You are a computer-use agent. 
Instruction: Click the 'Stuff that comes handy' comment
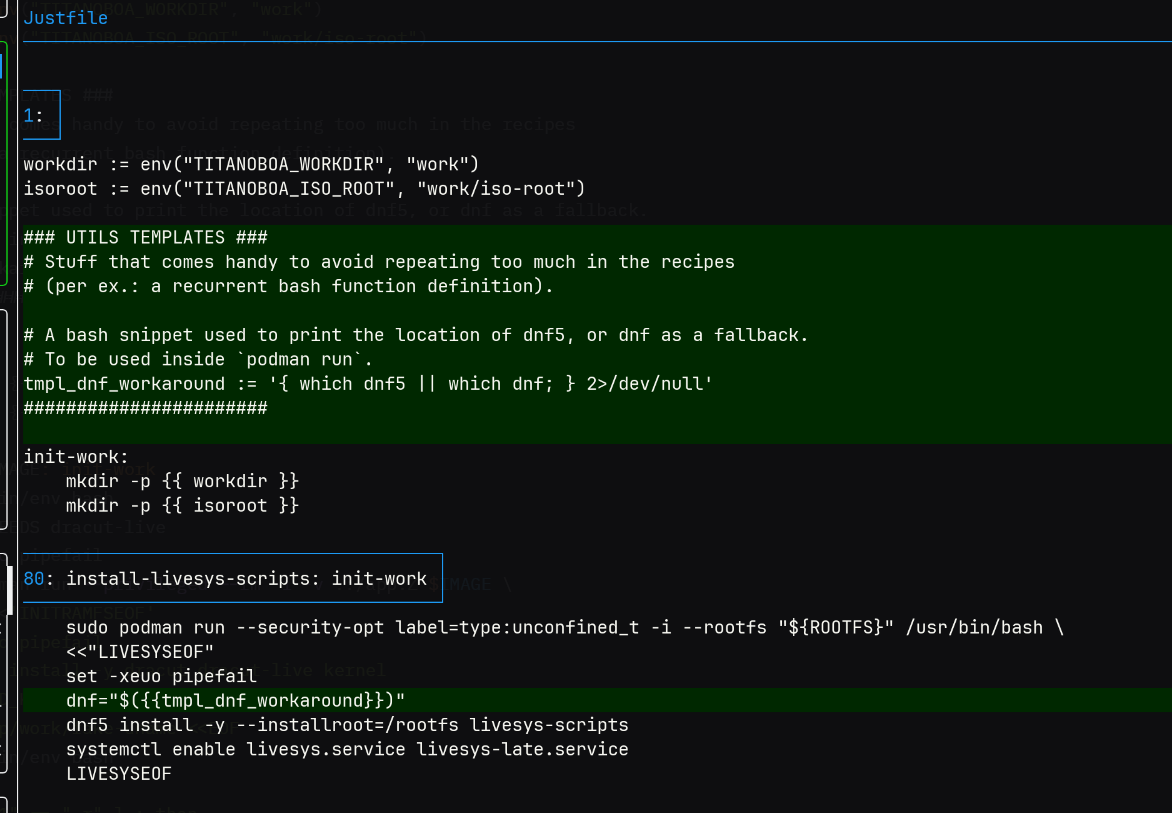tap(379, 262)
